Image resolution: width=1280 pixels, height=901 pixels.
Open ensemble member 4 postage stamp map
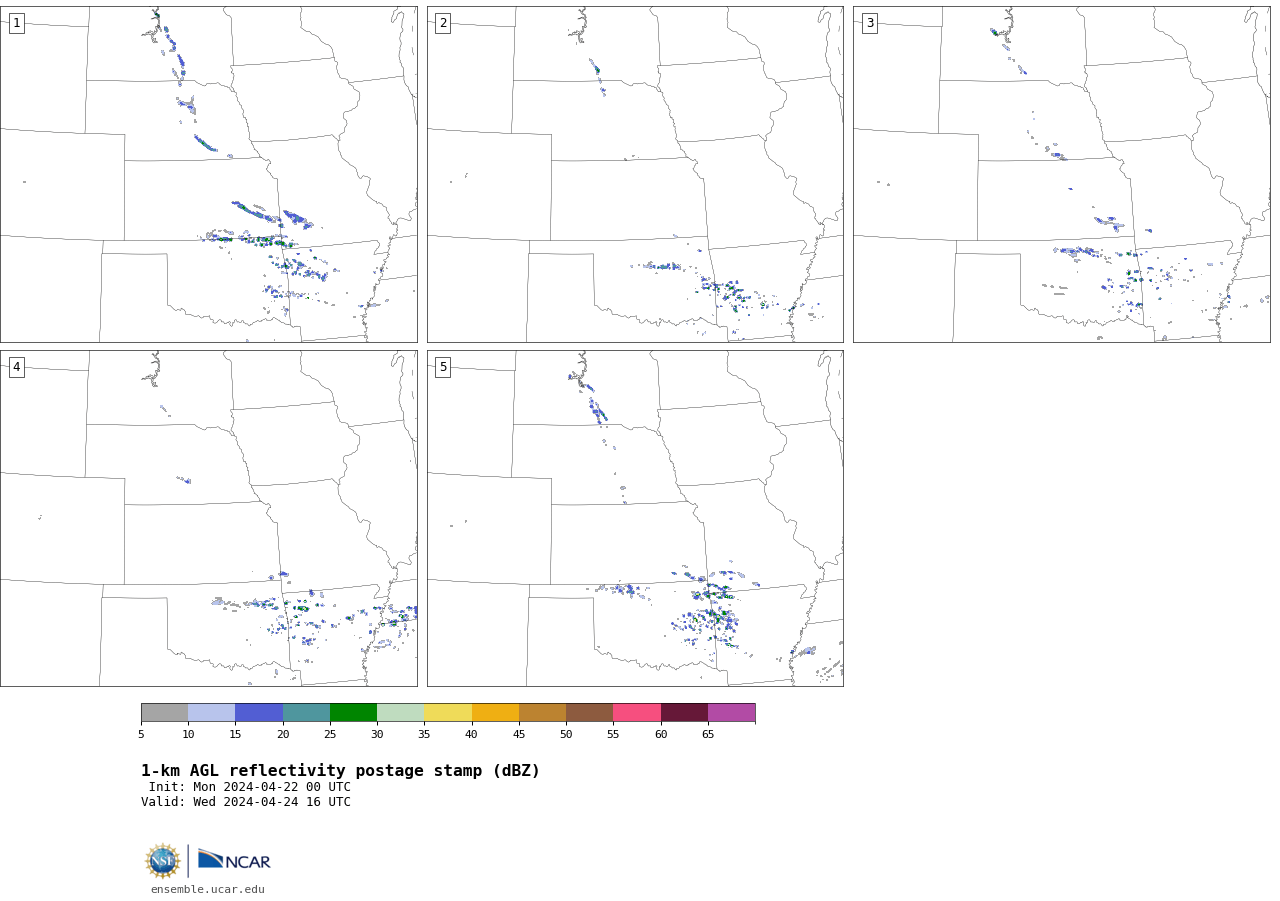click(x=209, y=518)
